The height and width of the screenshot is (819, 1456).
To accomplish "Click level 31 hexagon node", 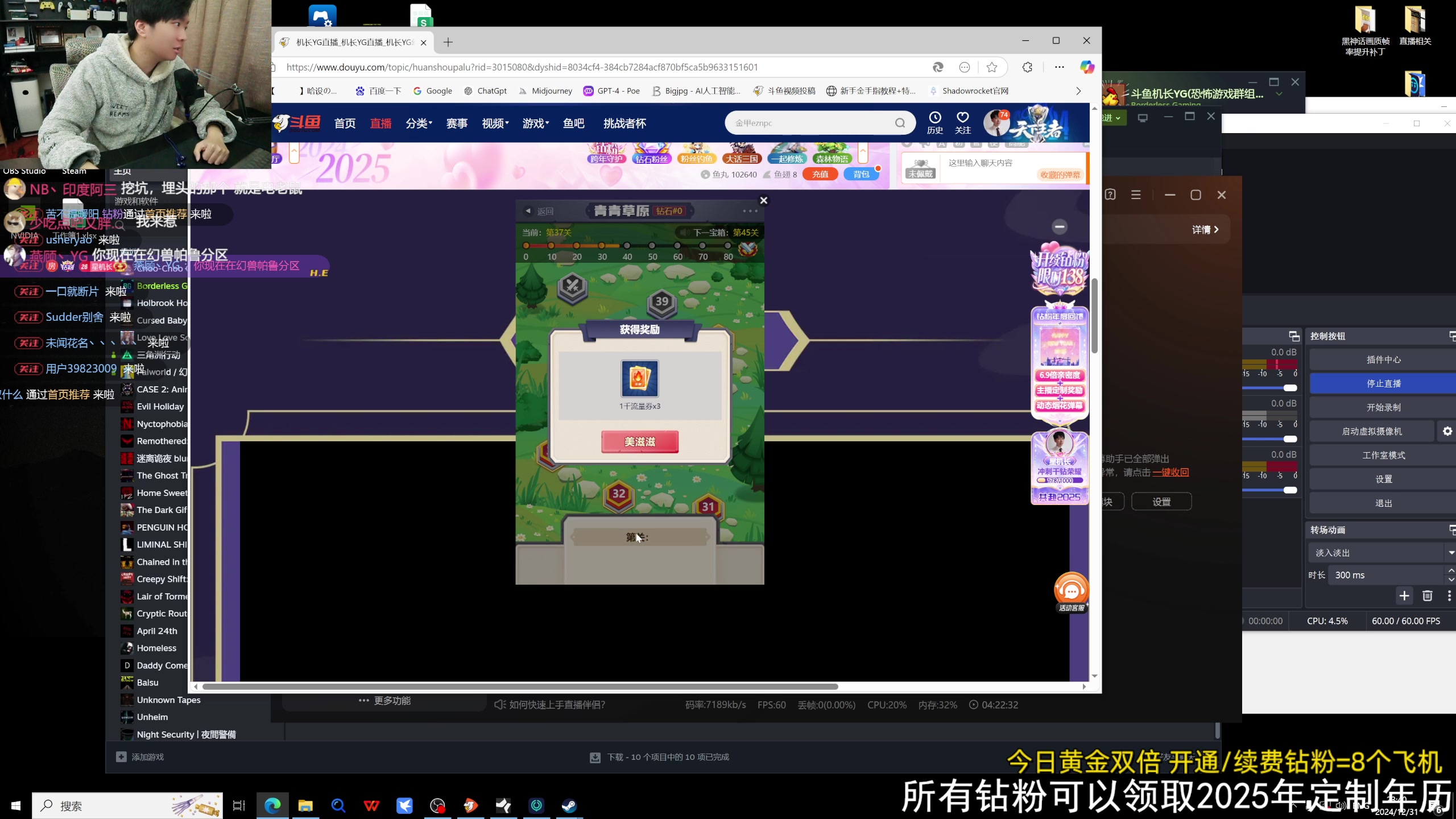I will [708, 506].
